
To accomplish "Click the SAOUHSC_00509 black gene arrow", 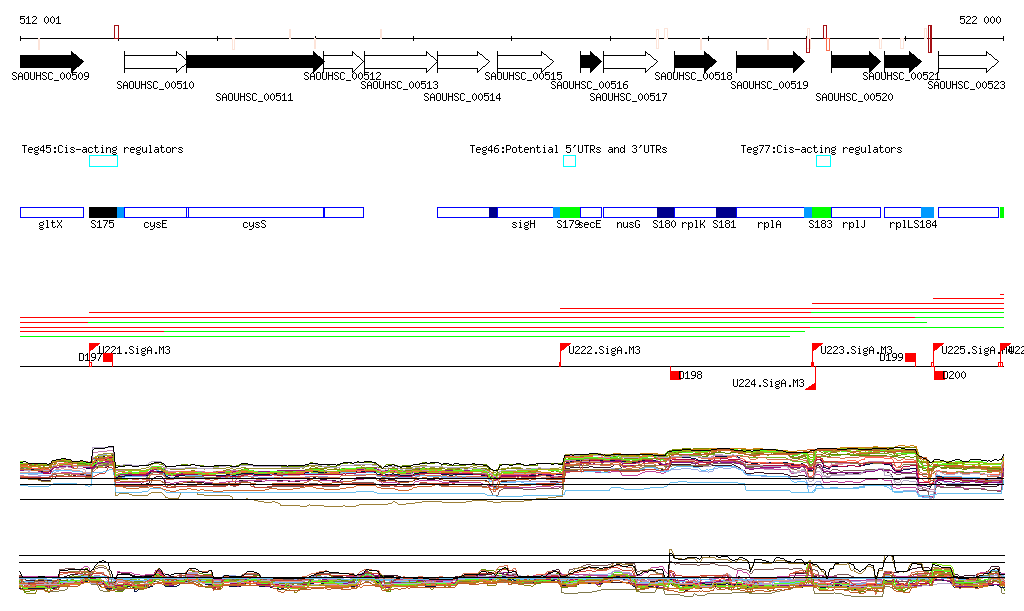I will pos(50,61).
